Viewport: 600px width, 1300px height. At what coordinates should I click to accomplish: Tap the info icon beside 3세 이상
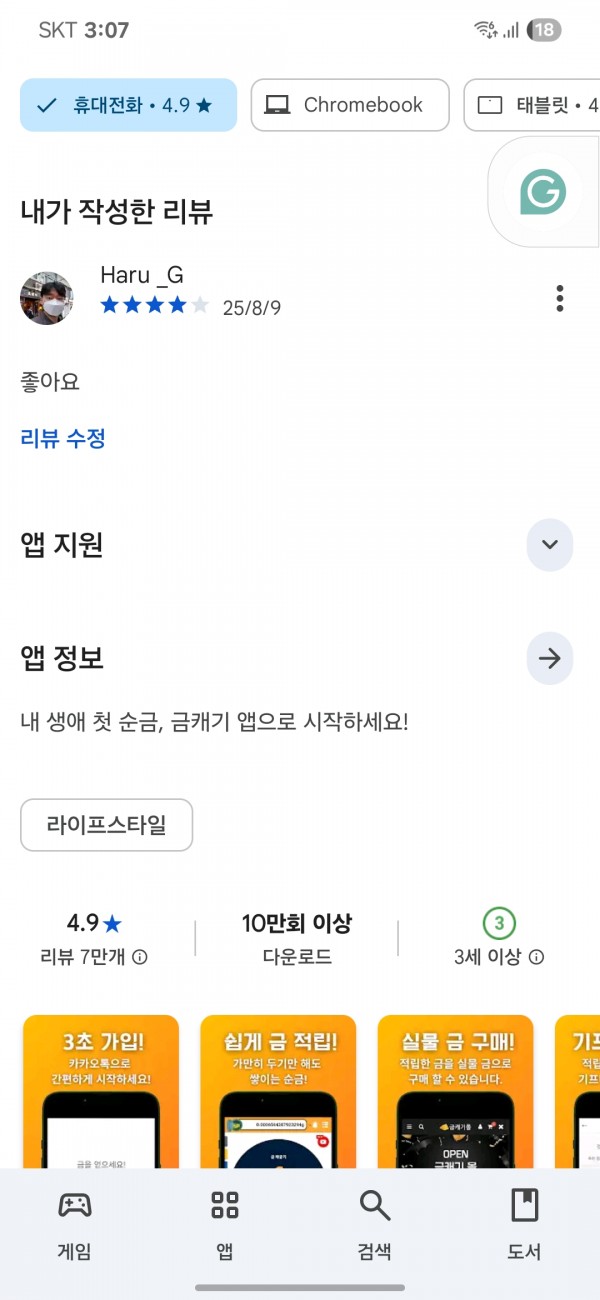536,957
